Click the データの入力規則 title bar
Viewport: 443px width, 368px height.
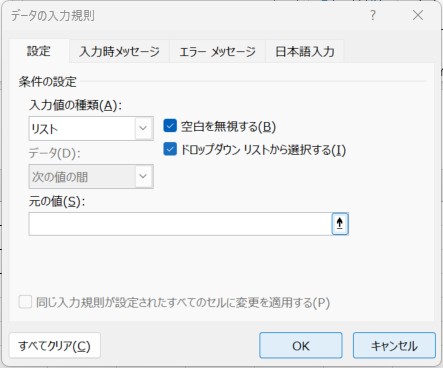point(187,15)
